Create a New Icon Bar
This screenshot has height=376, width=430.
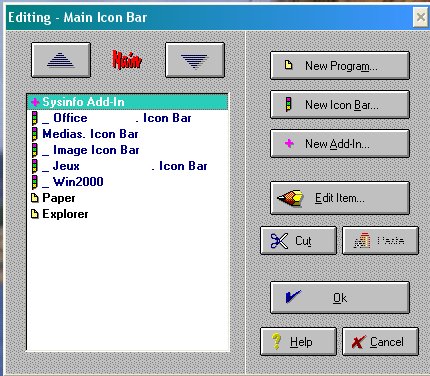[340, 105]
